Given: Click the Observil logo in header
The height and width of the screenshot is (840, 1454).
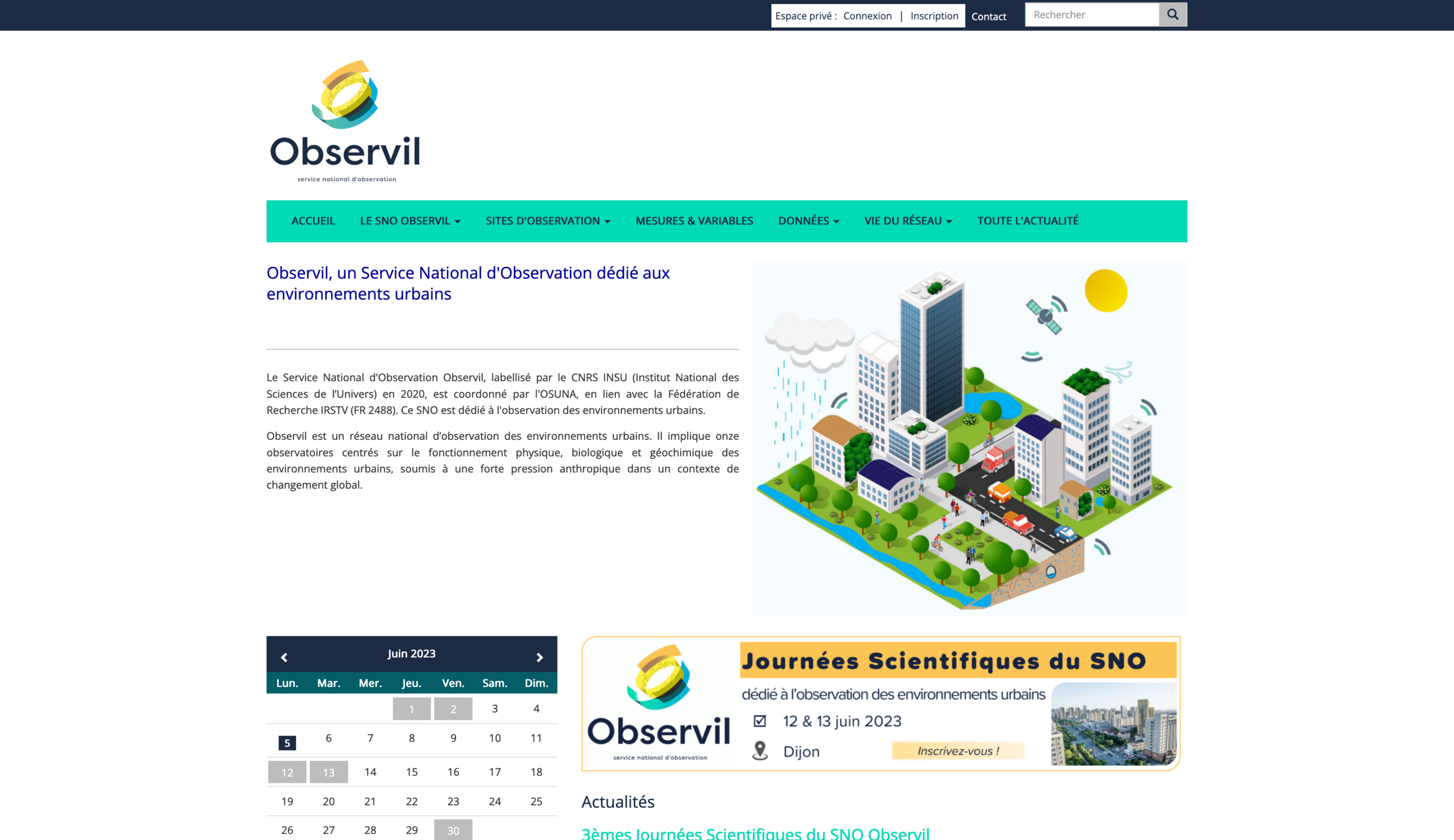Looking at the screenshot, I should click(x=345, y=121).
